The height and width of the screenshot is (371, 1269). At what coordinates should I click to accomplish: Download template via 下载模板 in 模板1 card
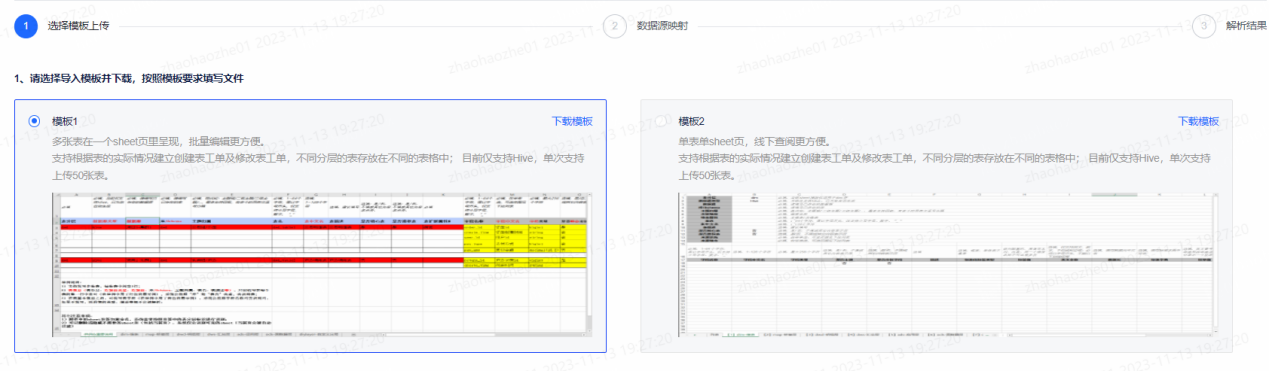coord(572,121)
